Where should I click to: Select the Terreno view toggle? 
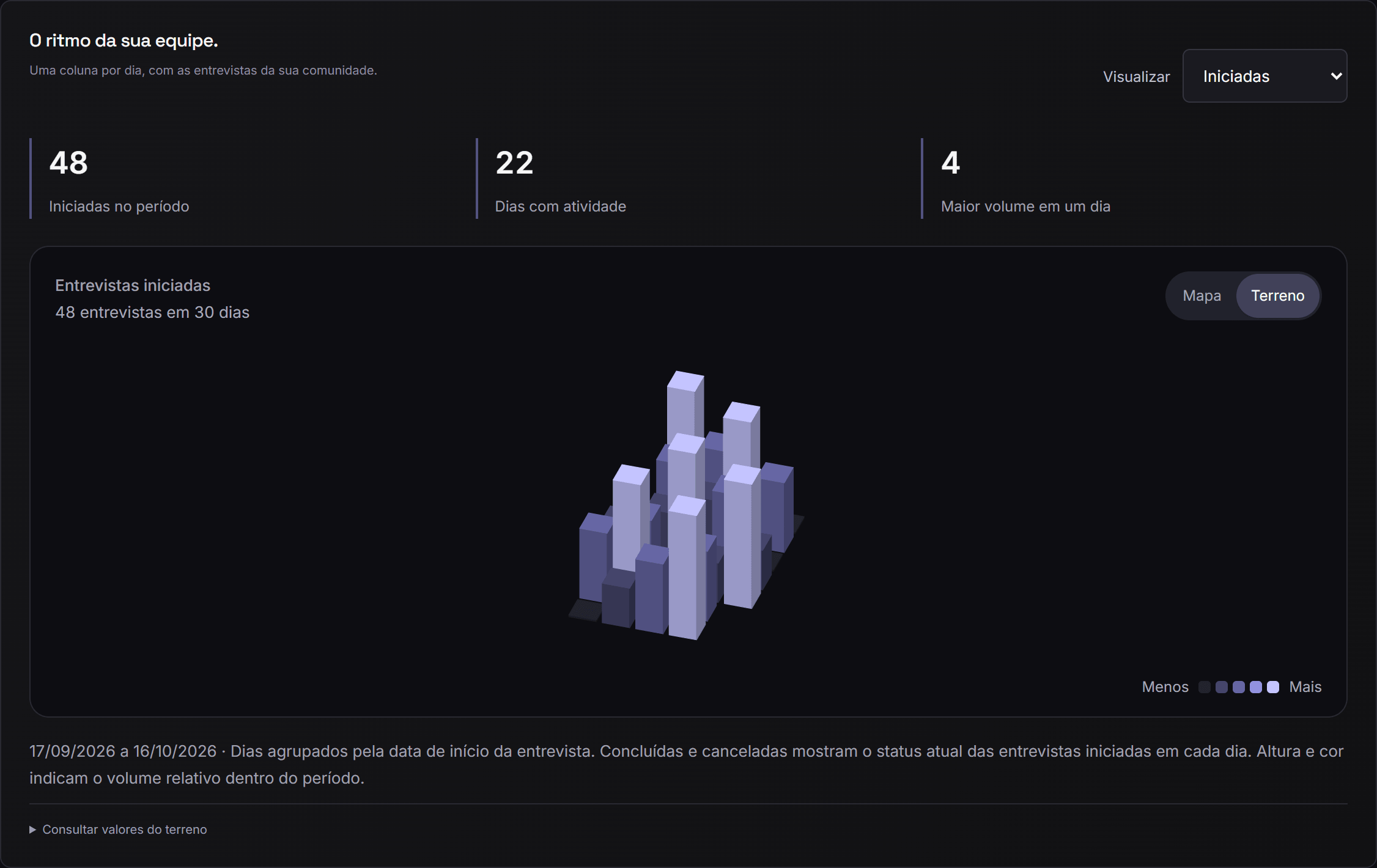click(1277, 296)
